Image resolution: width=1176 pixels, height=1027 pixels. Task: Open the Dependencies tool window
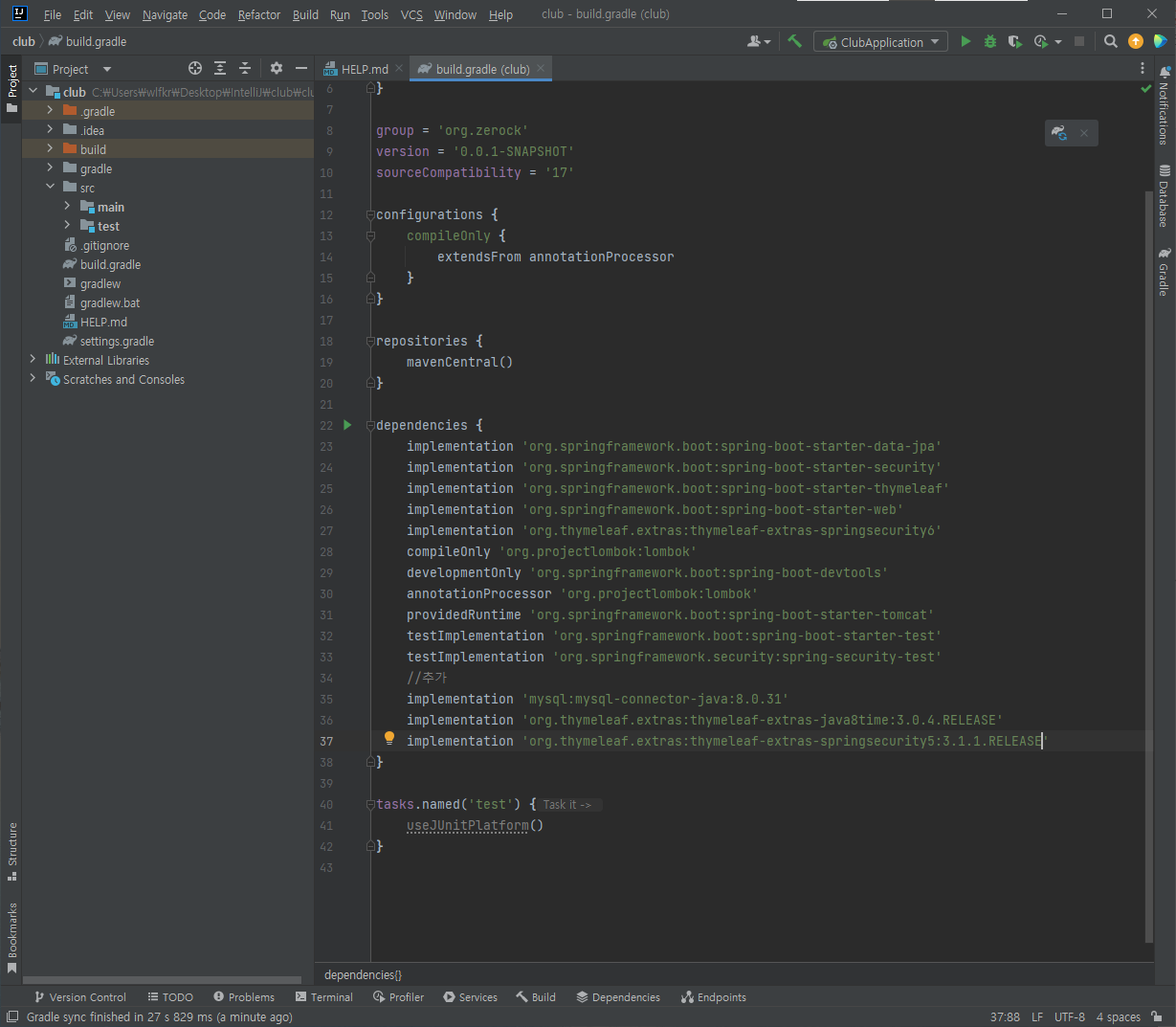coord(618,997)
